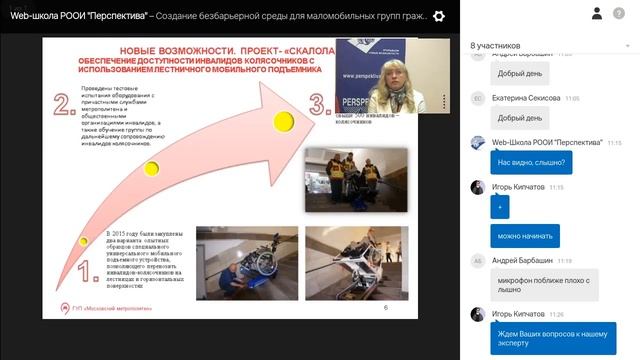Screen dimensions: 640x360
Task: Click the speaker webcam video
Action: (x=392, y=76)
